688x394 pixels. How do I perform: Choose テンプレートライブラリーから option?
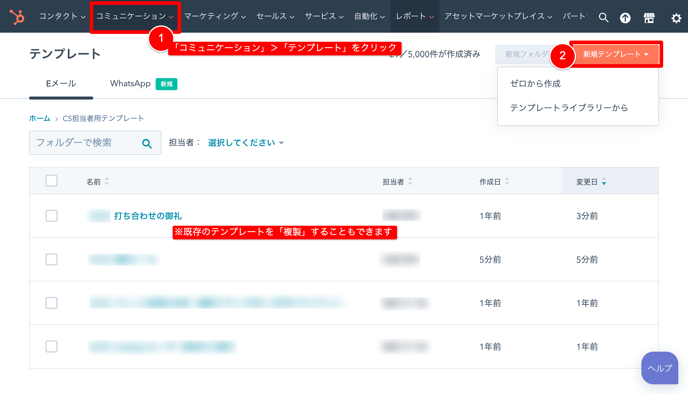(x=569, y=107)
